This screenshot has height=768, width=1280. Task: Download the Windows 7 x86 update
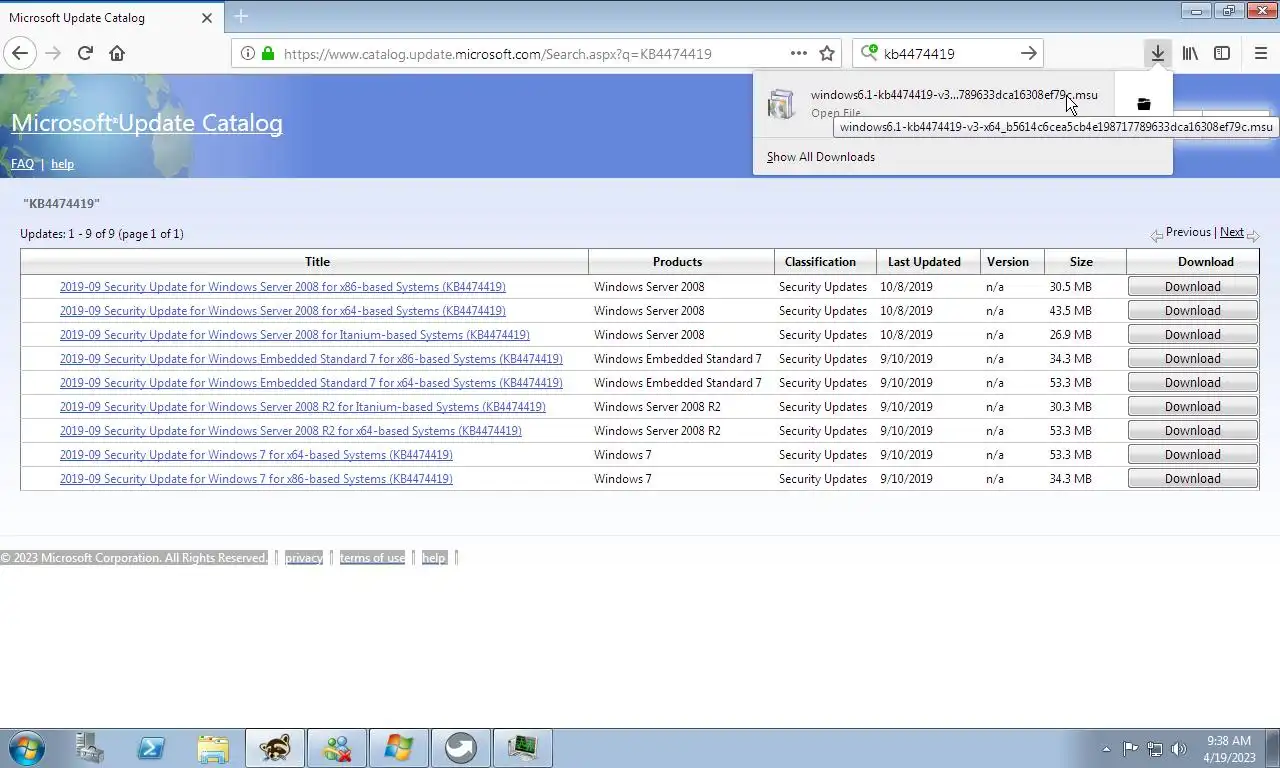pos(1192,479)
